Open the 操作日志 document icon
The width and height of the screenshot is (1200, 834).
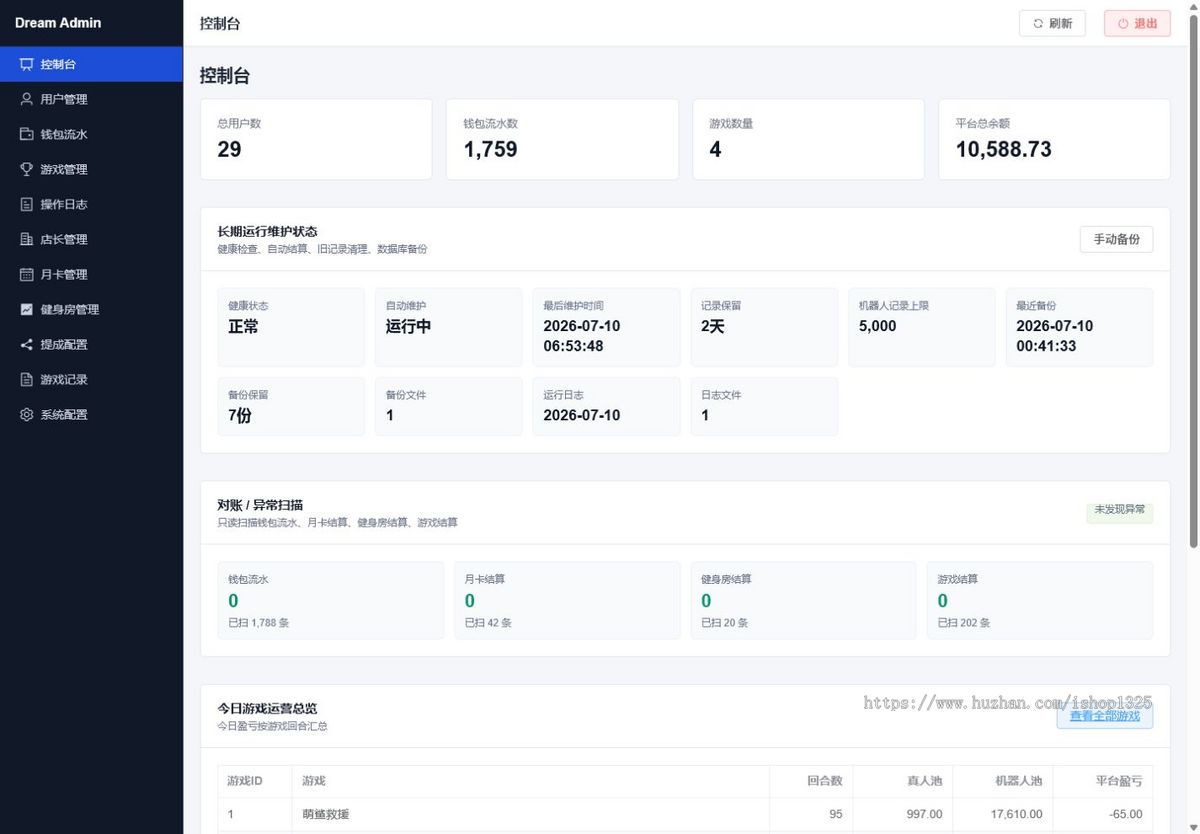[x=27, y=204]
